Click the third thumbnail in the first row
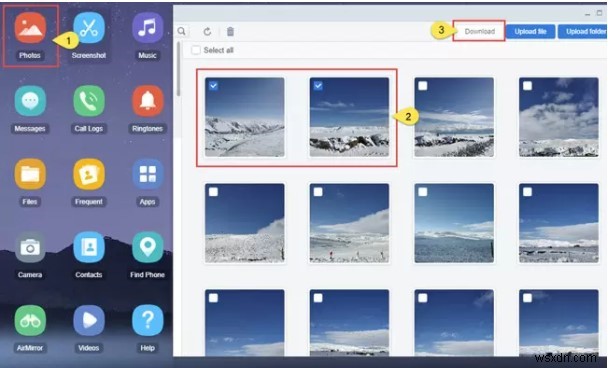This screenshot has width=608, height=368. (454, 117)
